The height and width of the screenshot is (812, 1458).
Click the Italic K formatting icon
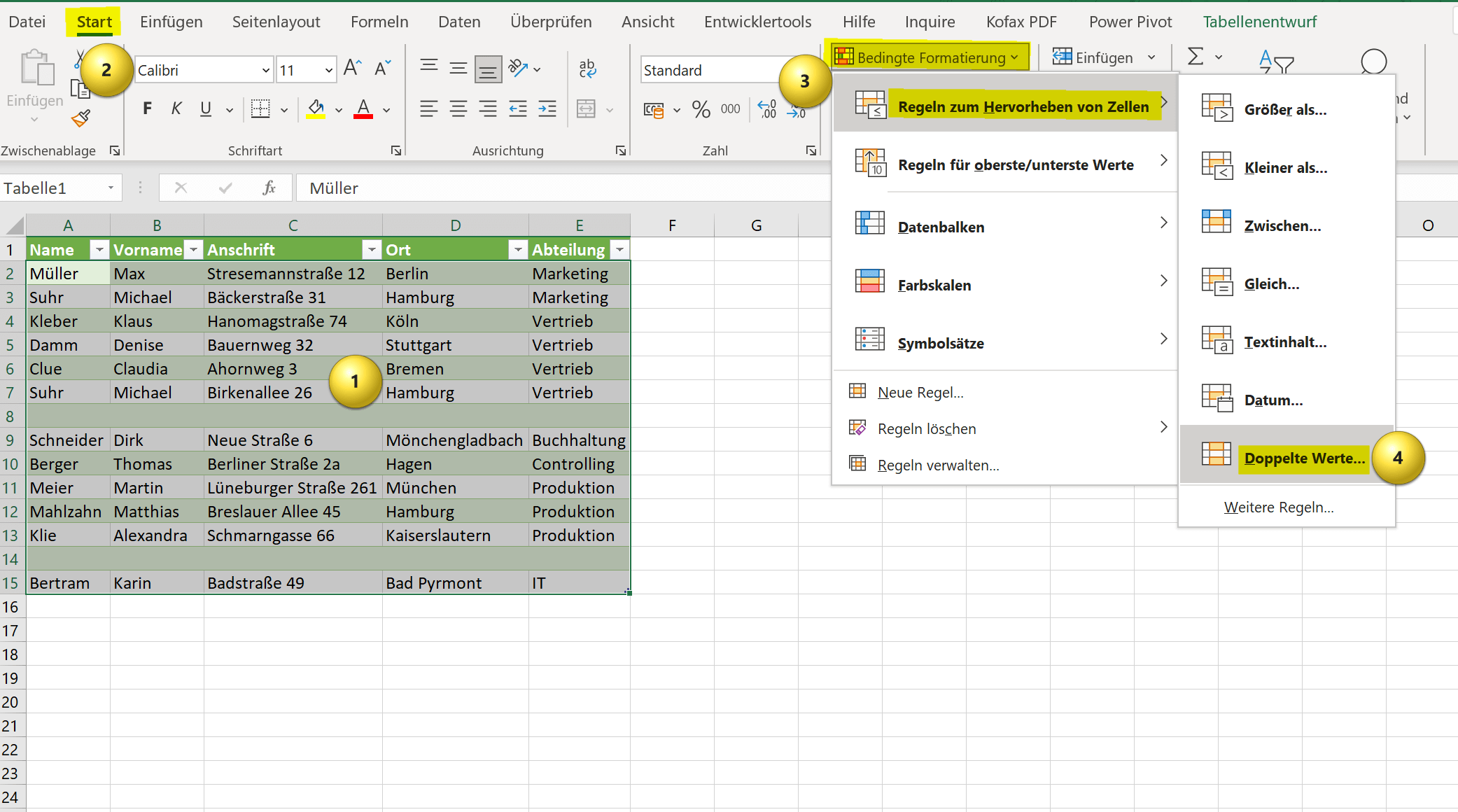click(176, 108)
